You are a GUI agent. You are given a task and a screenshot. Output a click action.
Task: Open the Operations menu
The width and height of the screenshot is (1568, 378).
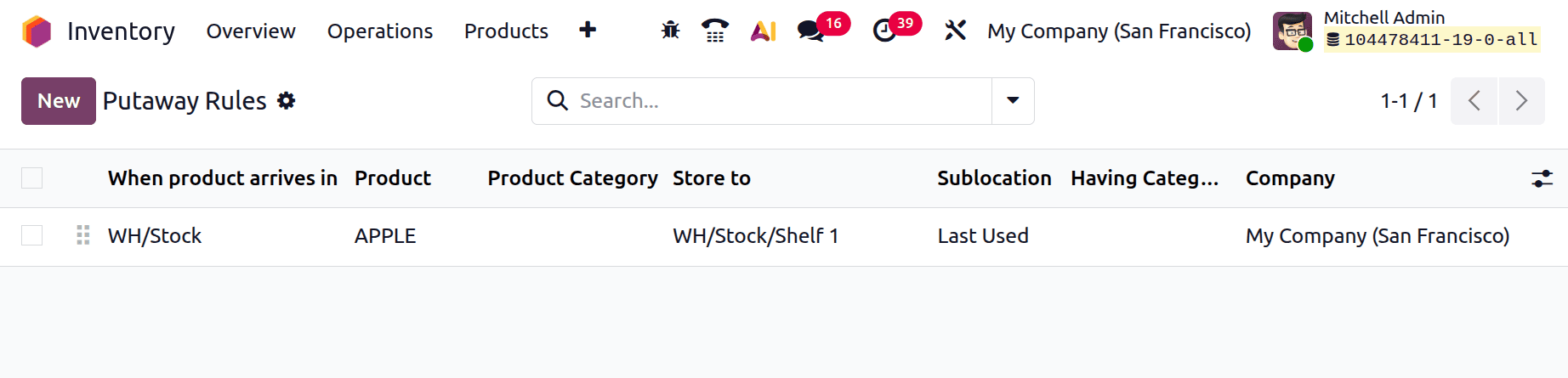tap(380, 31)
